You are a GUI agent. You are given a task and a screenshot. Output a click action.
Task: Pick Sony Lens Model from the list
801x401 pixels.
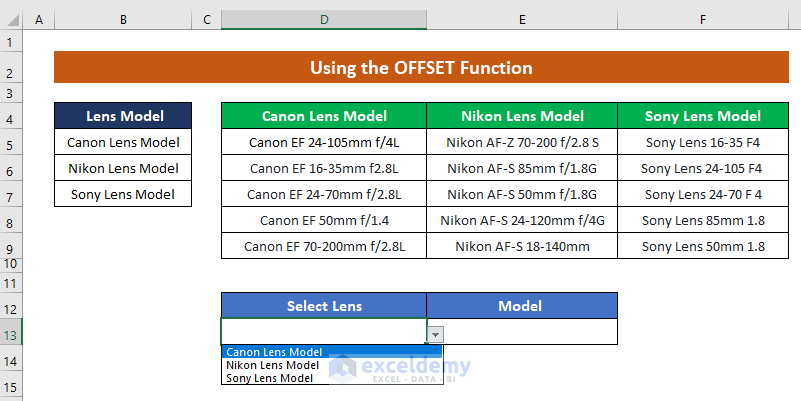click(271, 378)
